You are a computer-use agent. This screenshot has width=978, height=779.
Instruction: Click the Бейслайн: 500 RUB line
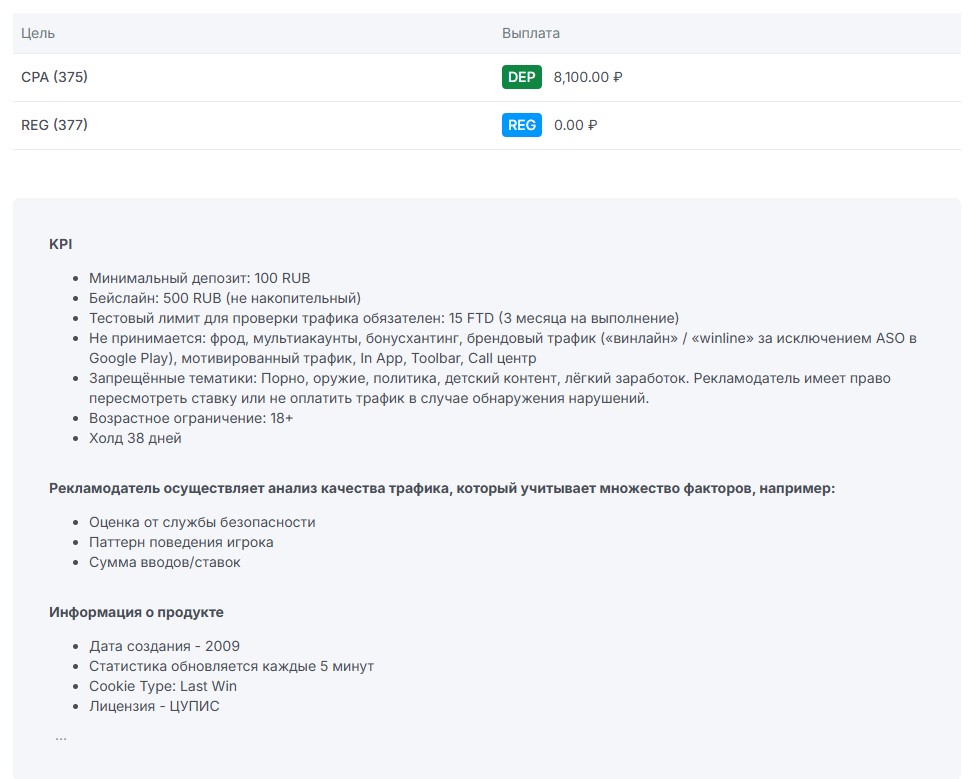(x=225, y=298)
